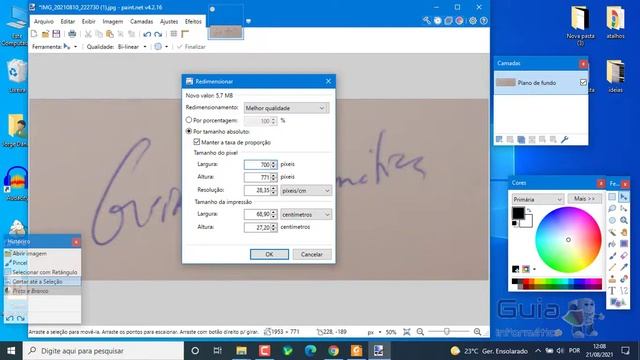Click the duplicate layer icon in Camadas panel
Image resolution: width=640 pixels, height=360 pixels.
(521, 140)
